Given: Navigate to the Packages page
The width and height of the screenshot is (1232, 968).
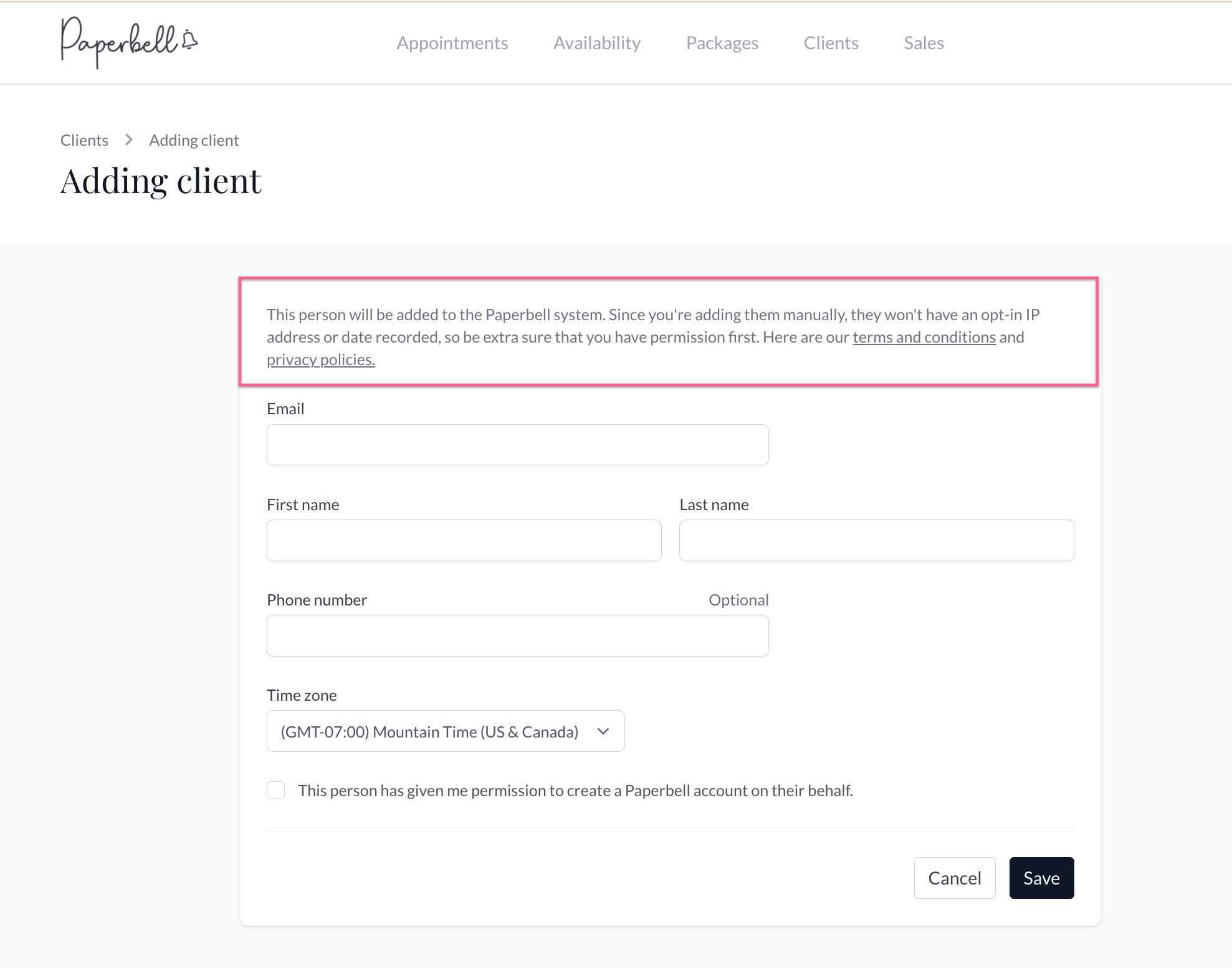Looking at the screenshot, I should (x=722, y=42).
